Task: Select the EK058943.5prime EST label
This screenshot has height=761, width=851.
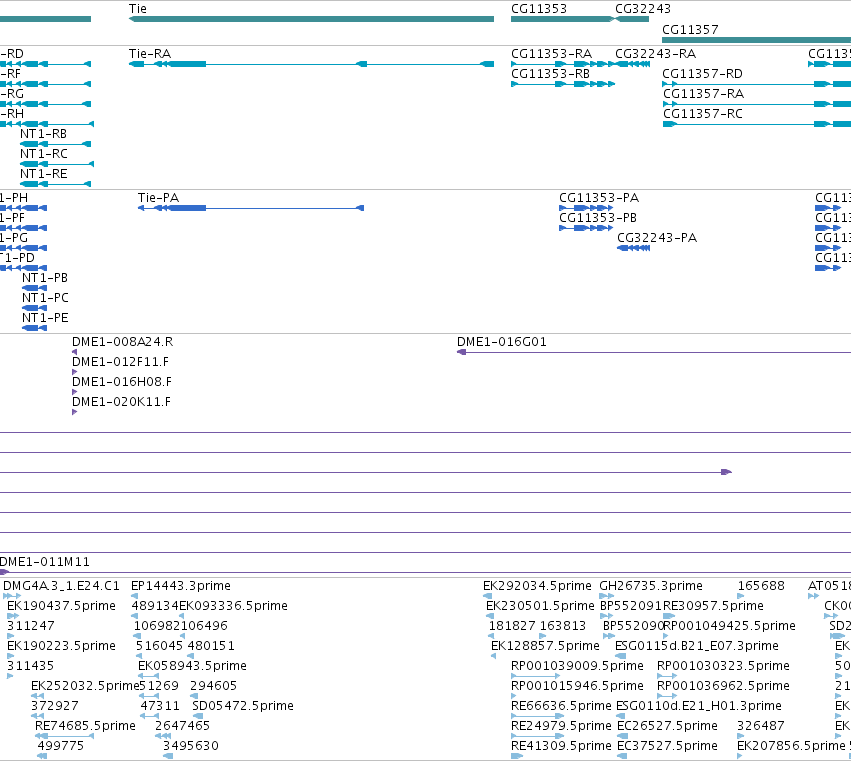Action: point(192,666)
